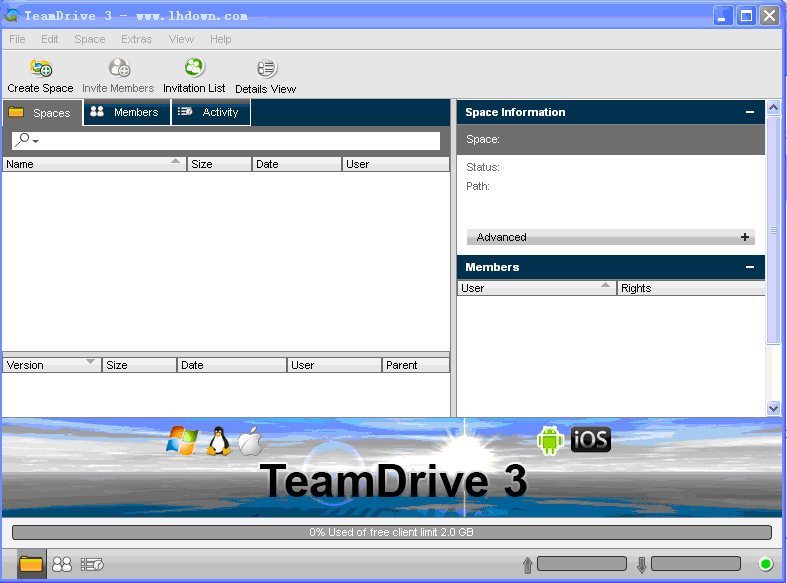Sort by Name column header
The image size is (787, 583).
[94, 164]
